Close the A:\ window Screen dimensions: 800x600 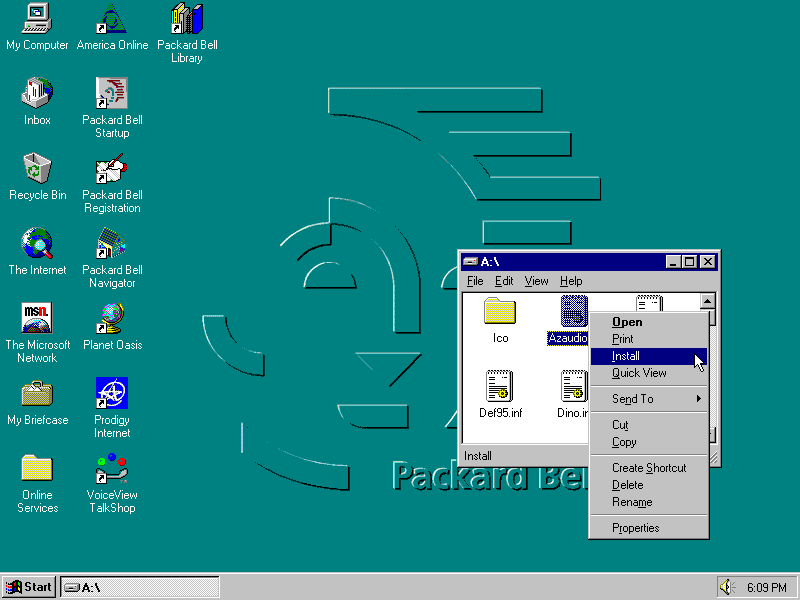point(708,262)
